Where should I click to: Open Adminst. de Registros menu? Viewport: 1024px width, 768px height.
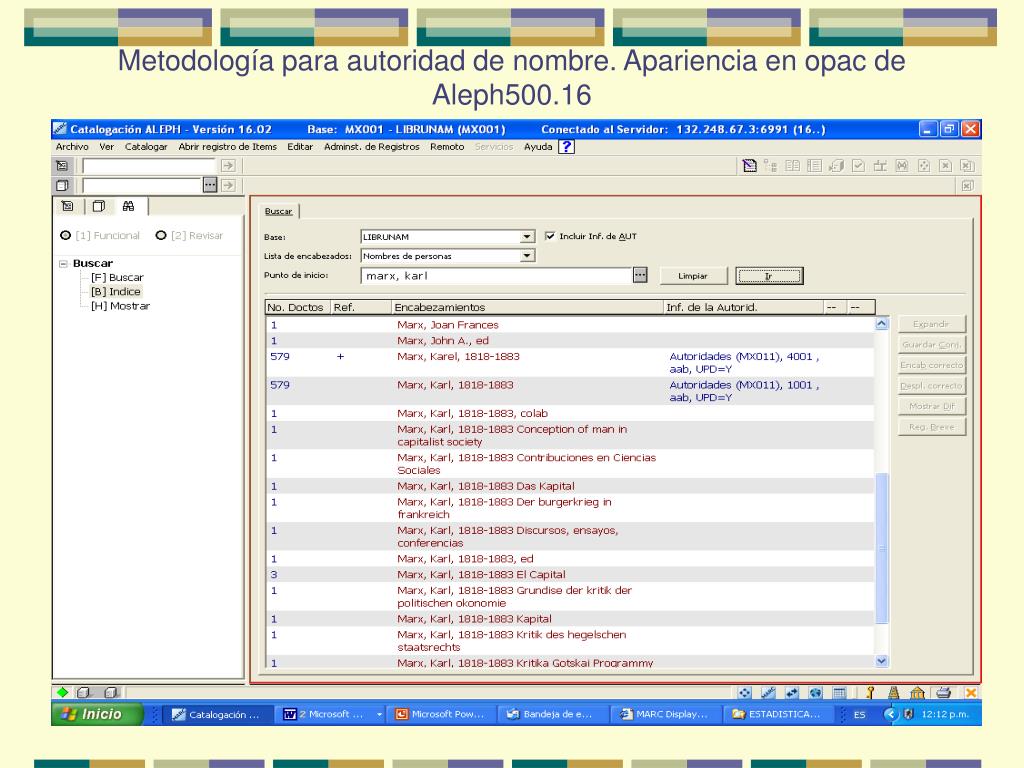372,147
